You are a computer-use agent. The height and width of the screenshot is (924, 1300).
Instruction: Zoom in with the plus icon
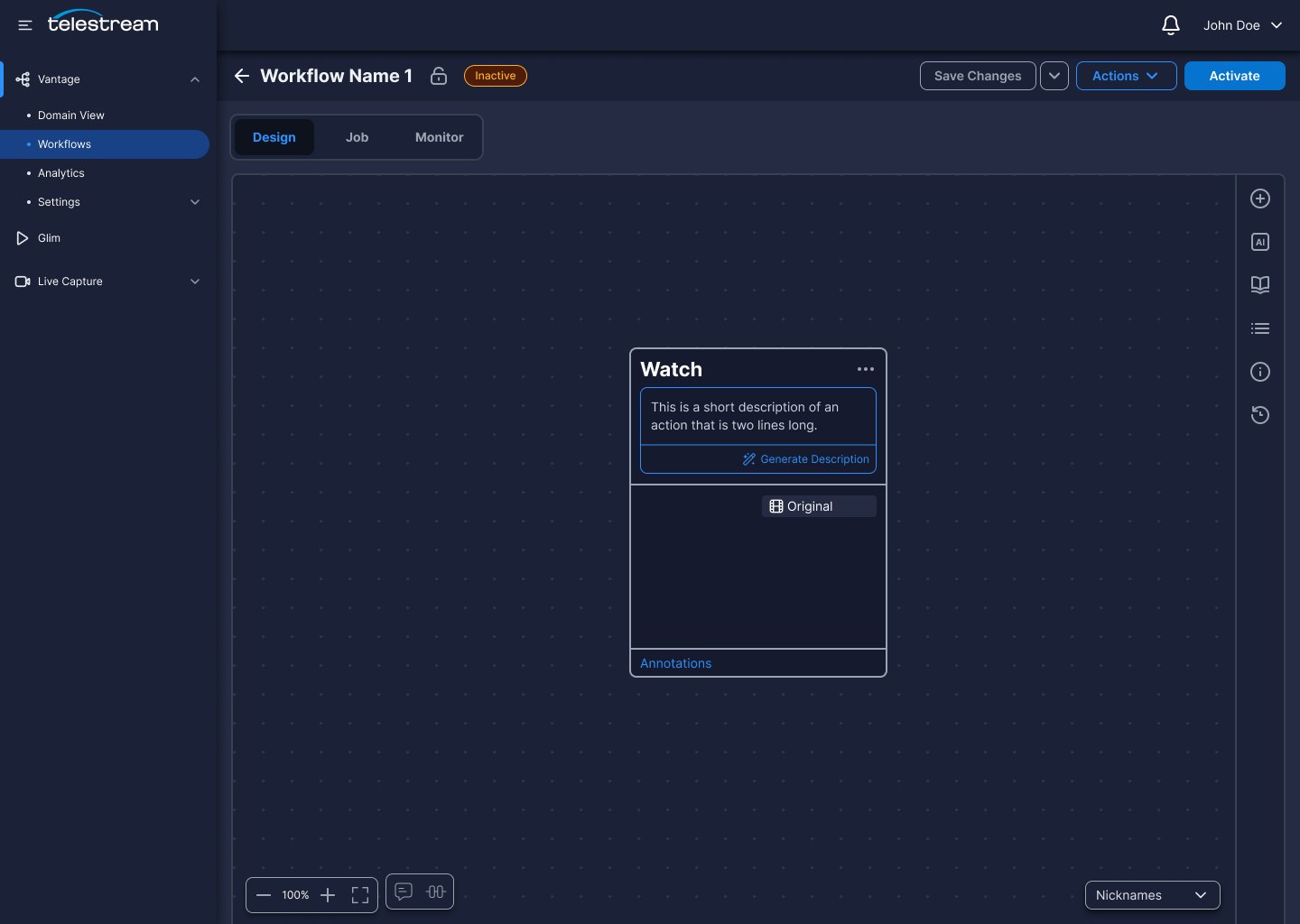pos(328,895)
